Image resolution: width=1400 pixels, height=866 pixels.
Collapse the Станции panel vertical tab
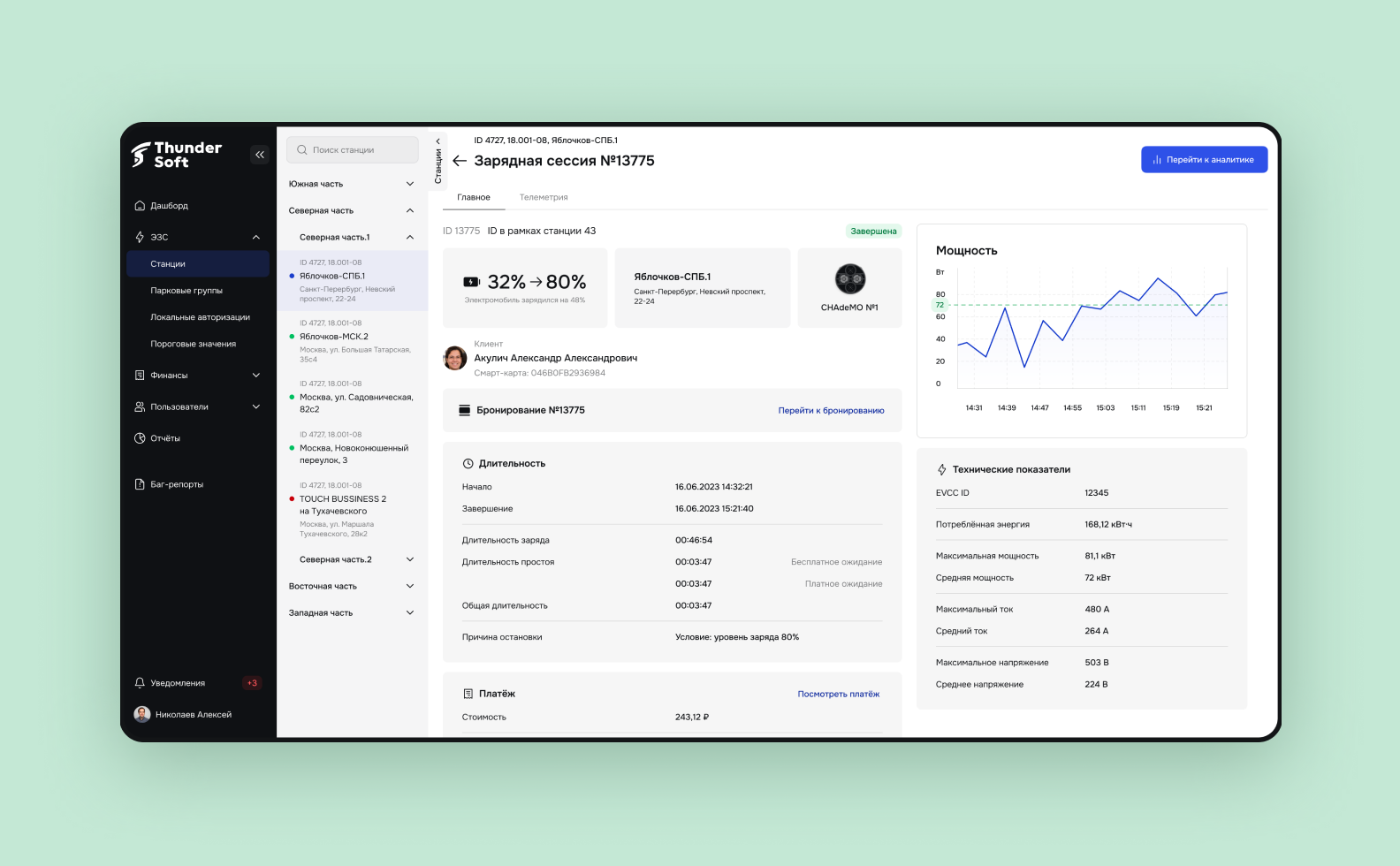[437, 161]
